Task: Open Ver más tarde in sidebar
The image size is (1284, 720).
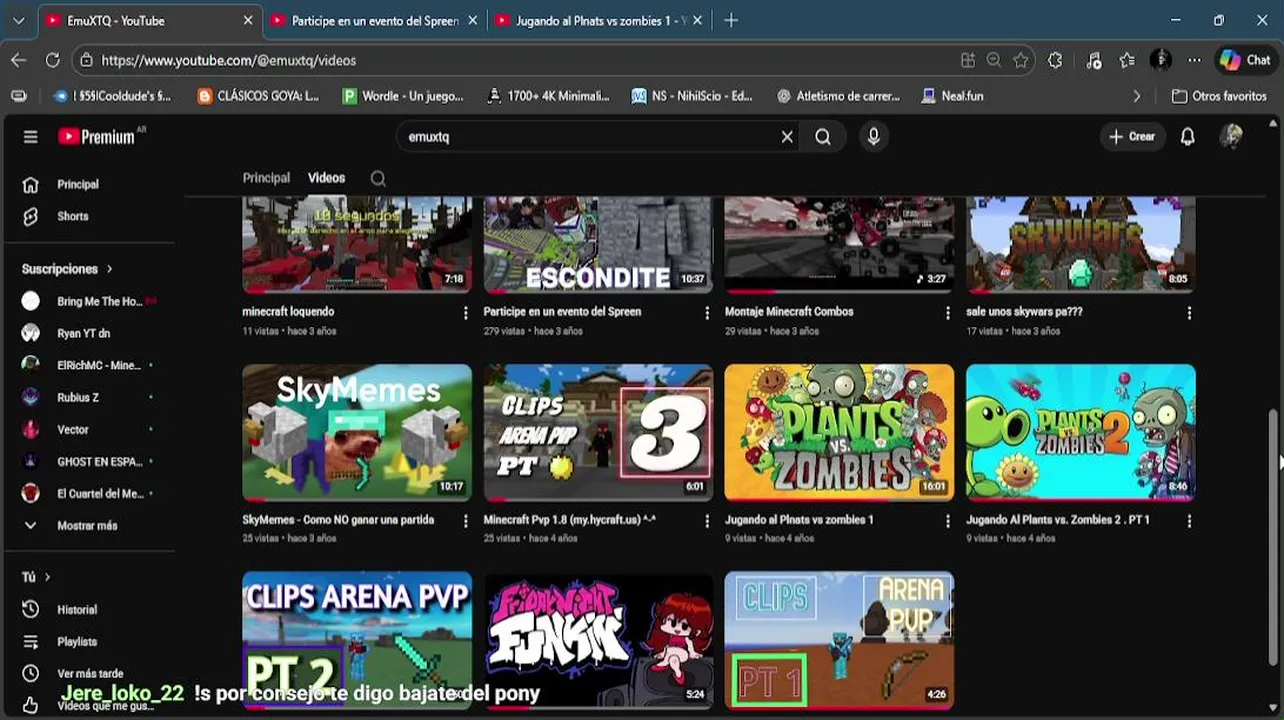Action: [x=88, y=673]
